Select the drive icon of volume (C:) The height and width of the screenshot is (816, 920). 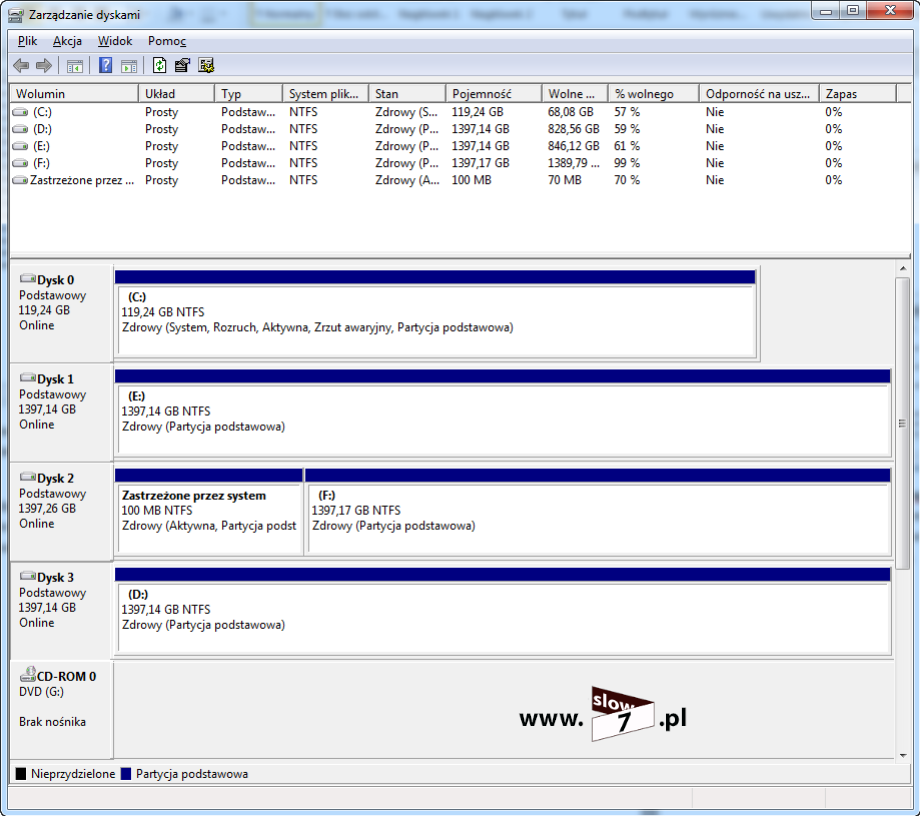(21, 112)
